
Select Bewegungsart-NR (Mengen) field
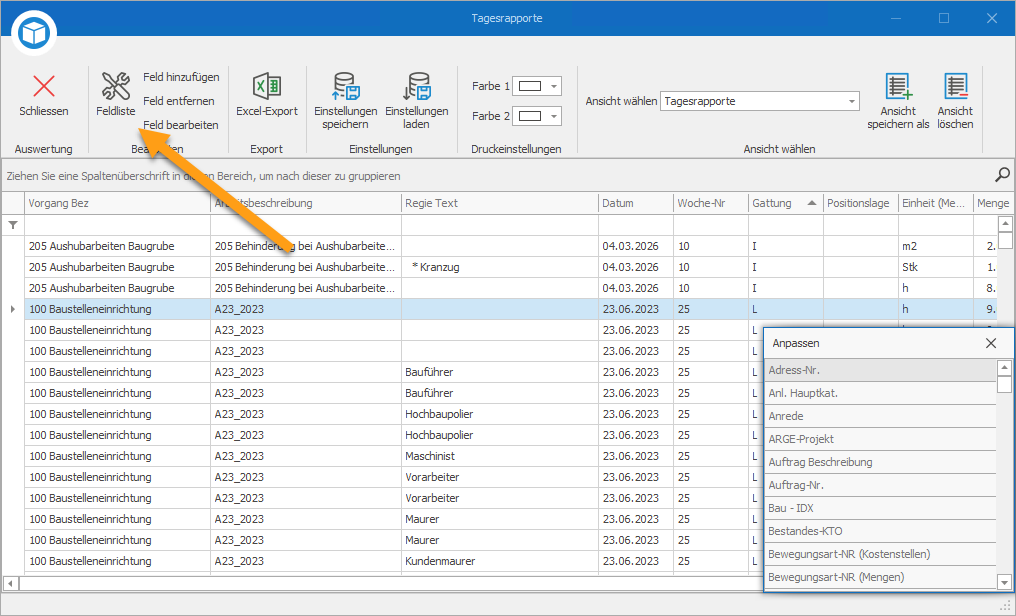(881, 577)
